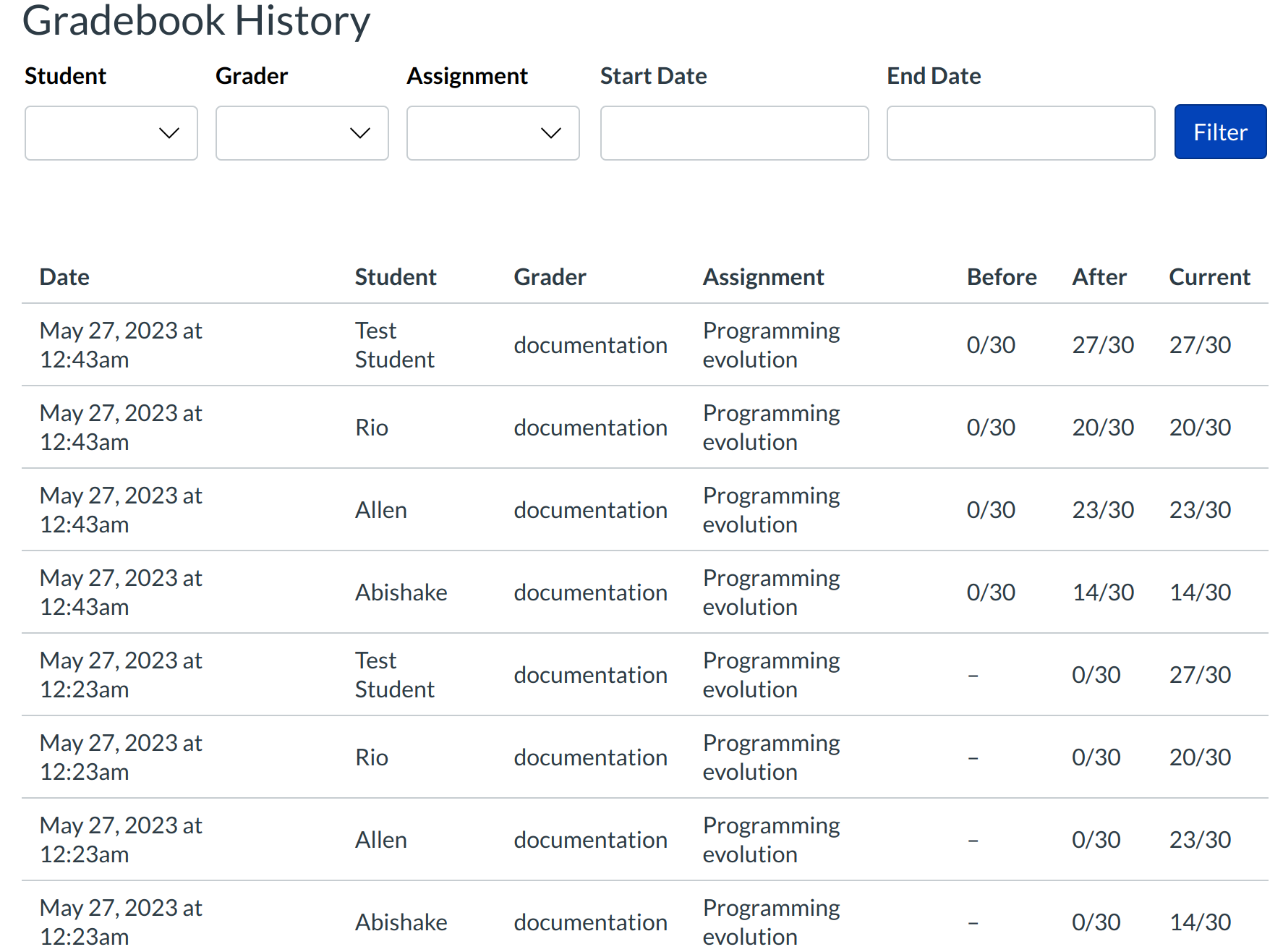The height and width of the screenshot is (952, 1283).
Task: Click Abishake's name in the 12:43am row
Action: (x=401, y=592)
